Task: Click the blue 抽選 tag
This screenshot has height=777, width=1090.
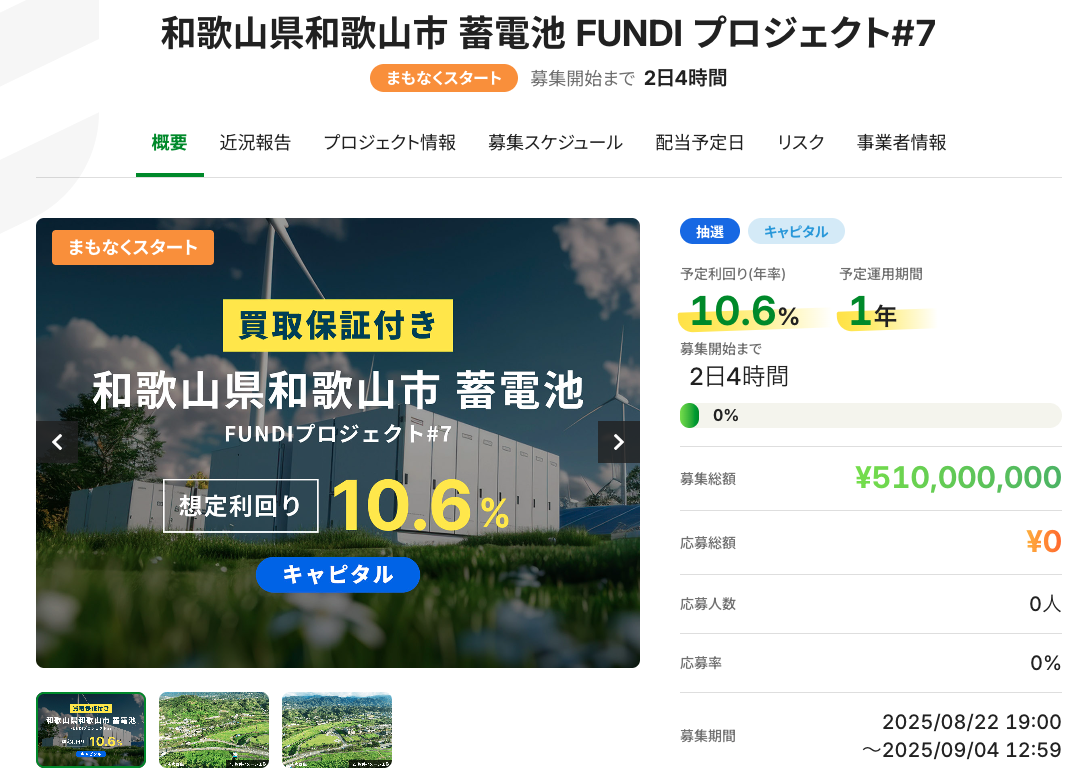Action: pos(710,231)
